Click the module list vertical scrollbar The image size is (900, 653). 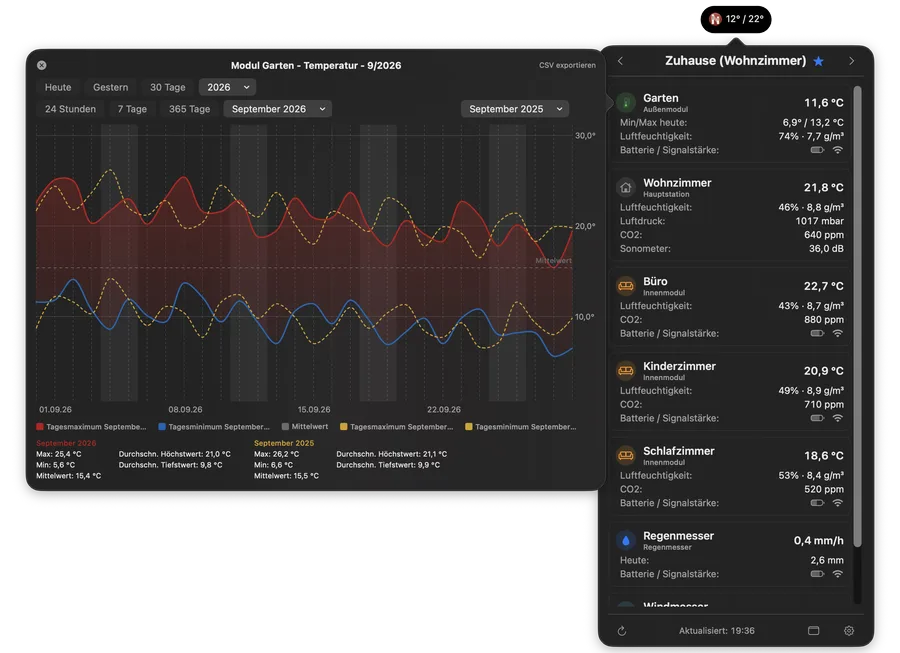(x=858, y=316)
